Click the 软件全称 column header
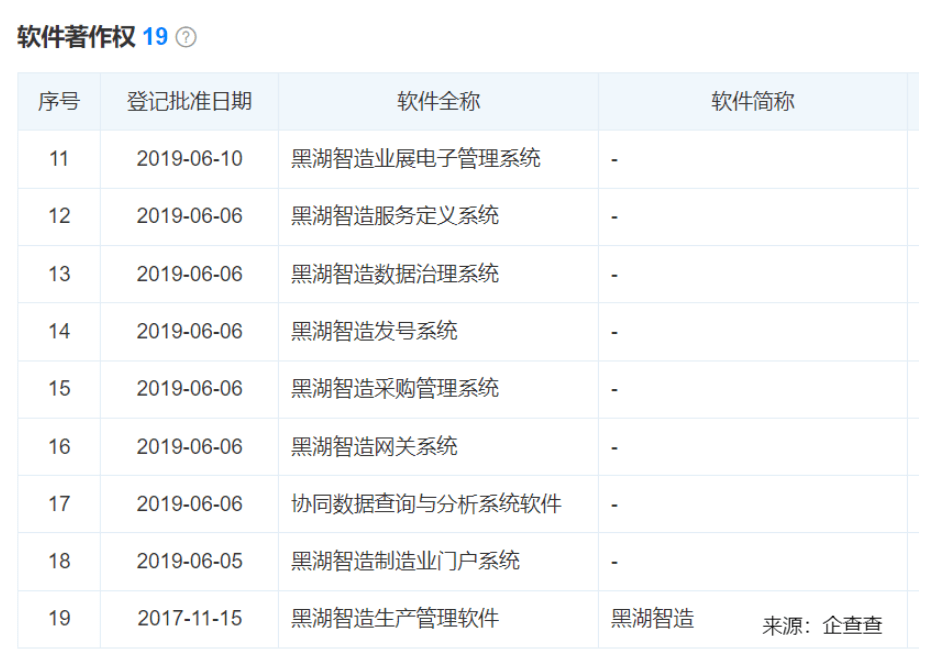The height and width of the screenshot is (657, 932). pyautogui.click(x=438, y=101)
